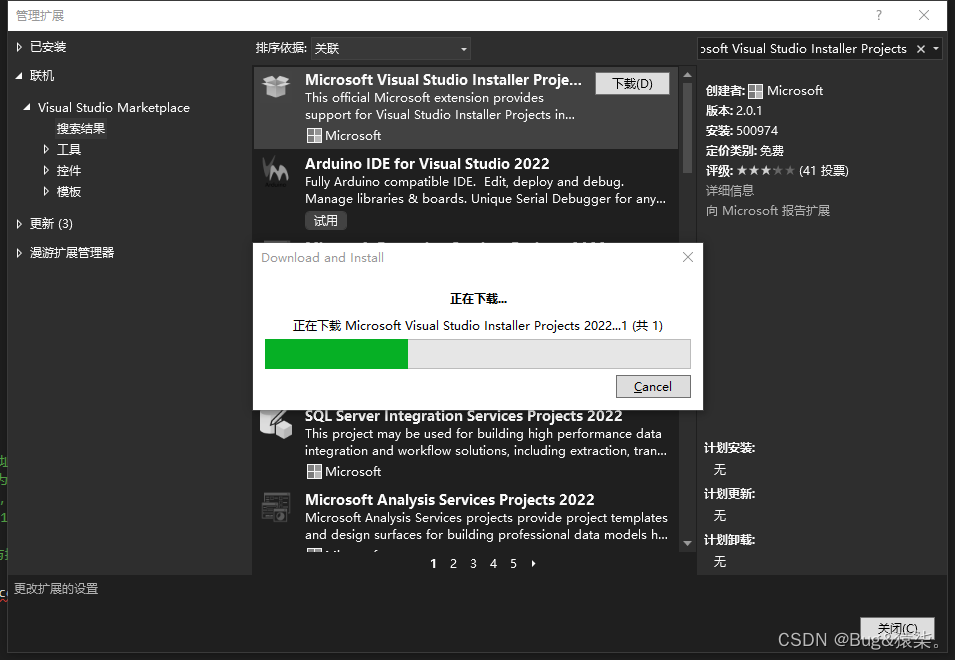Click the SQL Server Integration Services extension icon
Screen dimensions: 955x660
pyautogui.click(x=276, y=424)
